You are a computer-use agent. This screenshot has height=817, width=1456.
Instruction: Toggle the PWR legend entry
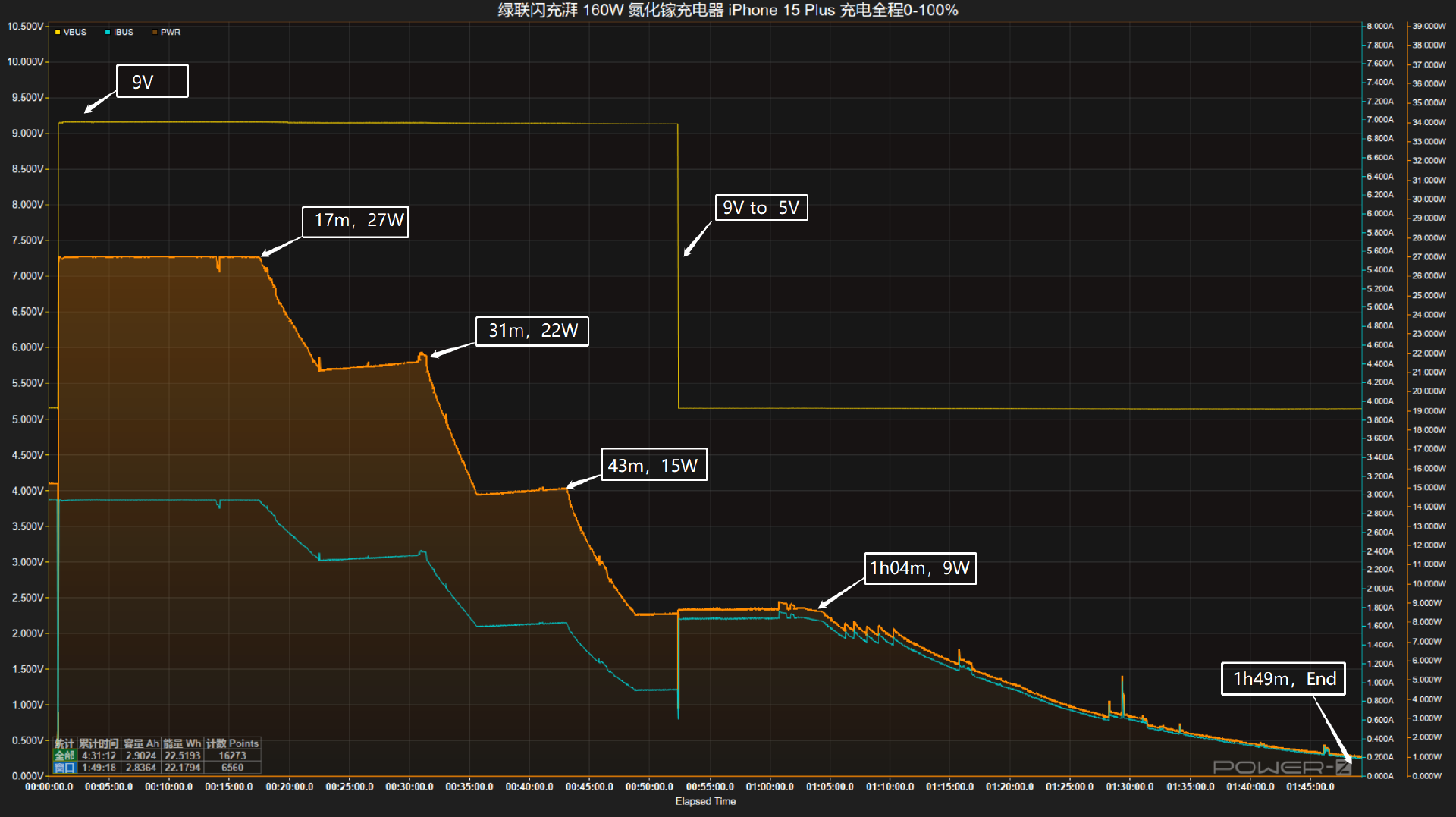click(x=166, y=33)
